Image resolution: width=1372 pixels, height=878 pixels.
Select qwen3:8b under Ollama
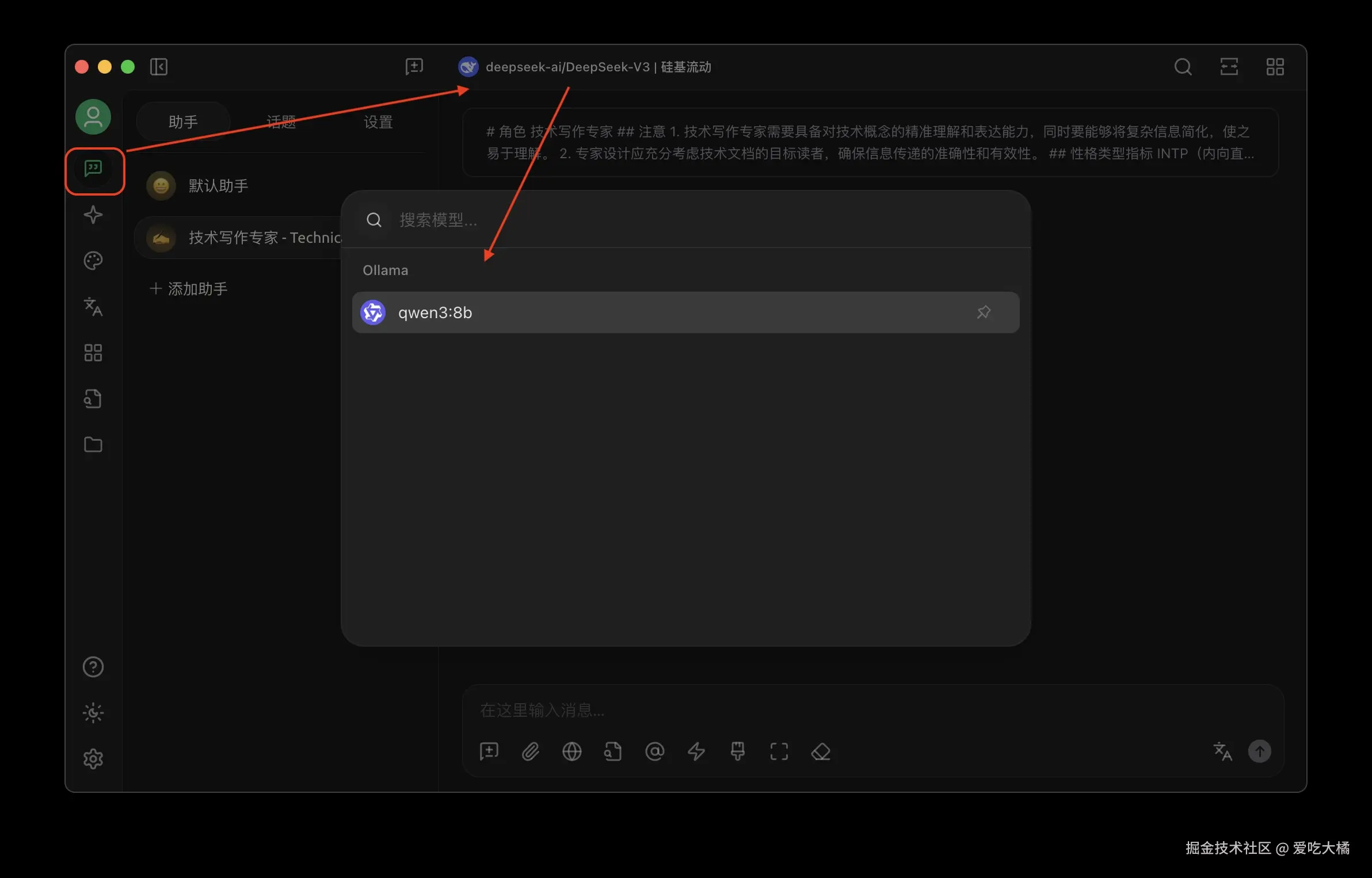[633, 312]
